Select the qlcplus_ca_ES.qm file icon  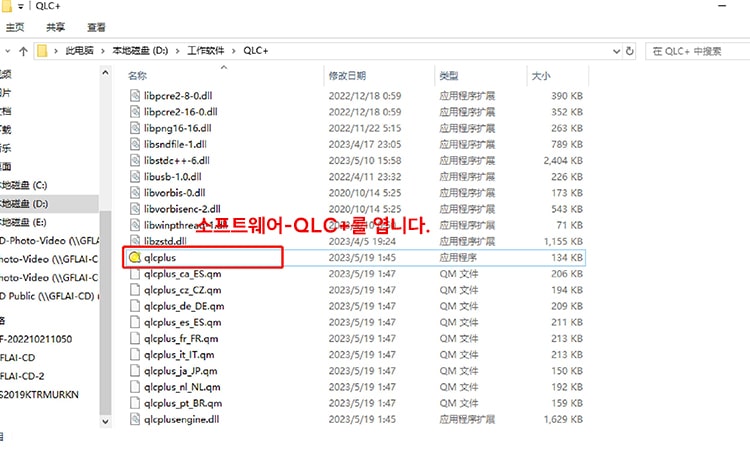click(x=135, y=274)
